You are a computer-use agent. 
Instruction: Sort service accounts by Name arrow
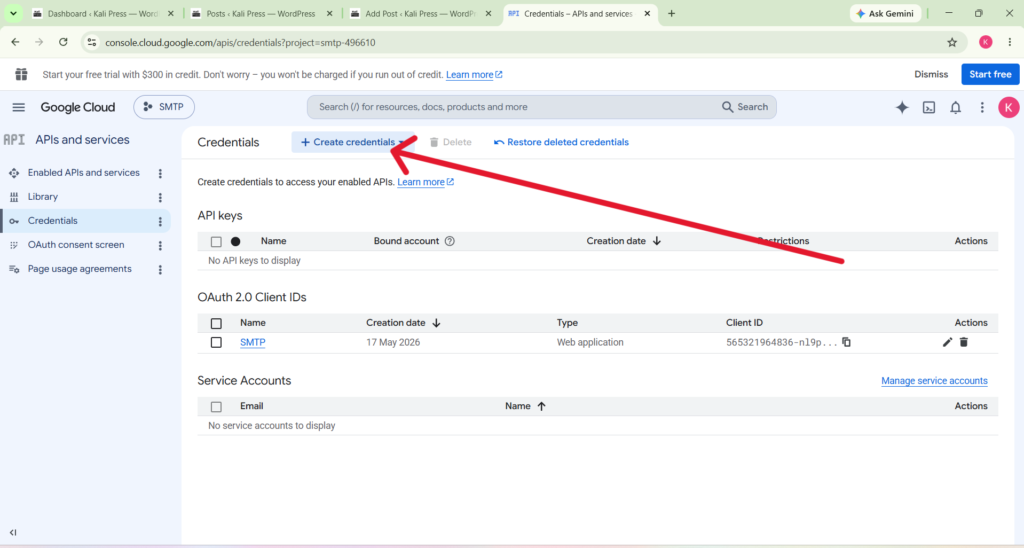point(541,406)
